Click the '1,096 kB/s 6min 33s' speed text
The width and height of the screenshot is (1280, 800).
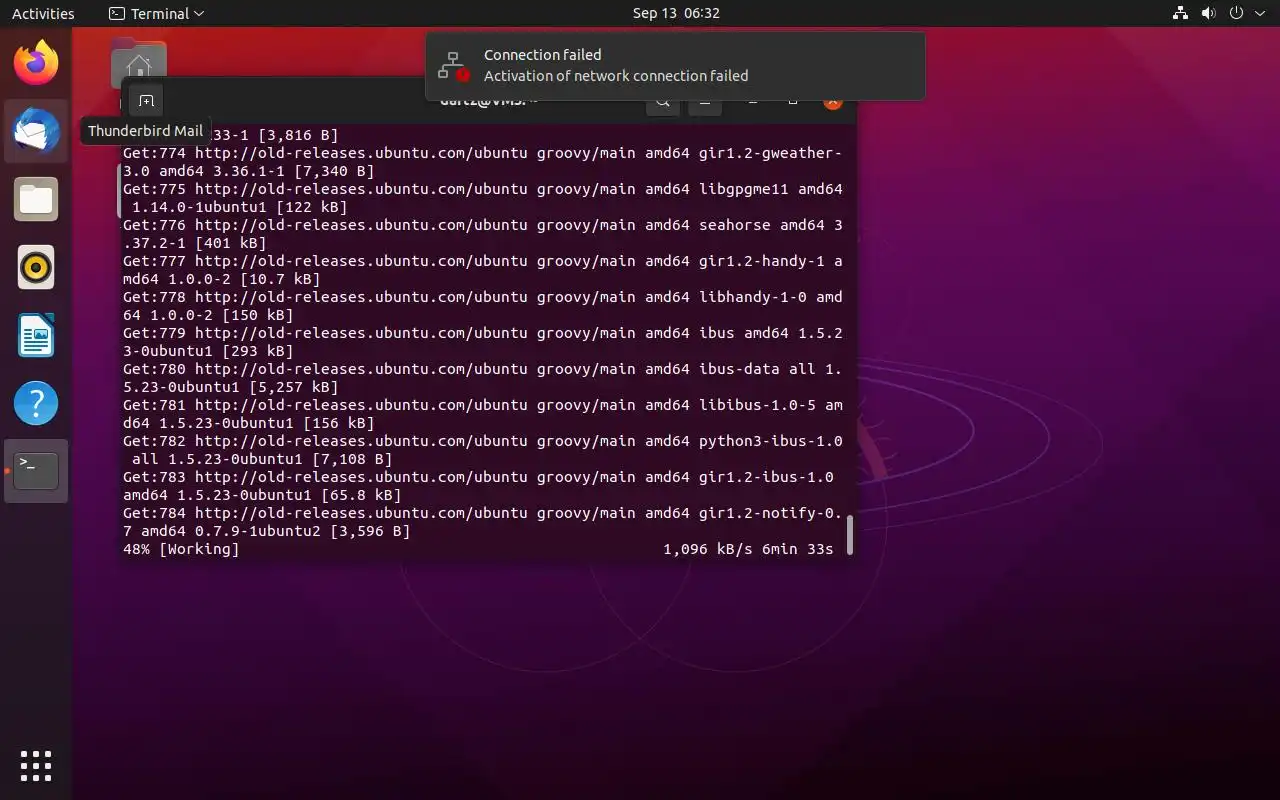pyautogui.click(x=748, y=549)
